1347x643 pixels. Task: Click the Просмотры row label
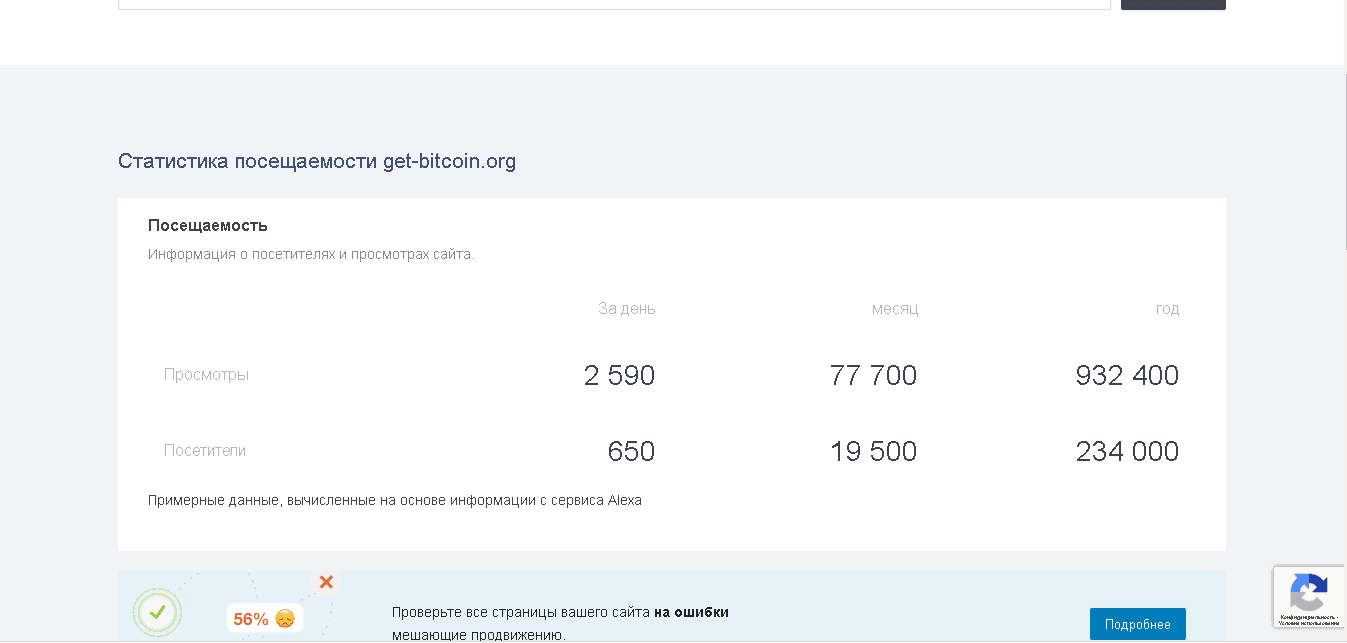pyautogui.click(x=206, y=375)
